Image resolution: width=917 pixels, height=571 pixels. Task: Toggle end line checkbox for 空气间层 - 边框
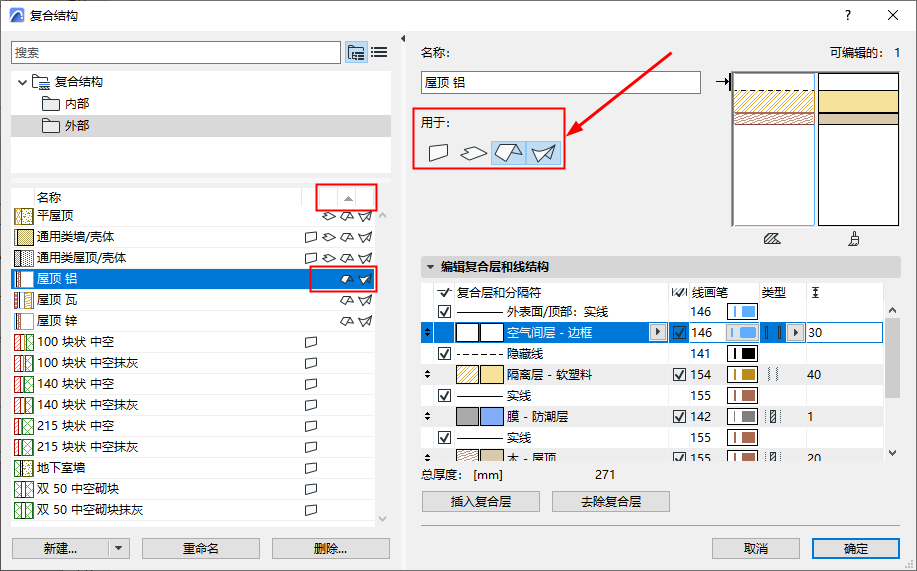coord(679,332)
